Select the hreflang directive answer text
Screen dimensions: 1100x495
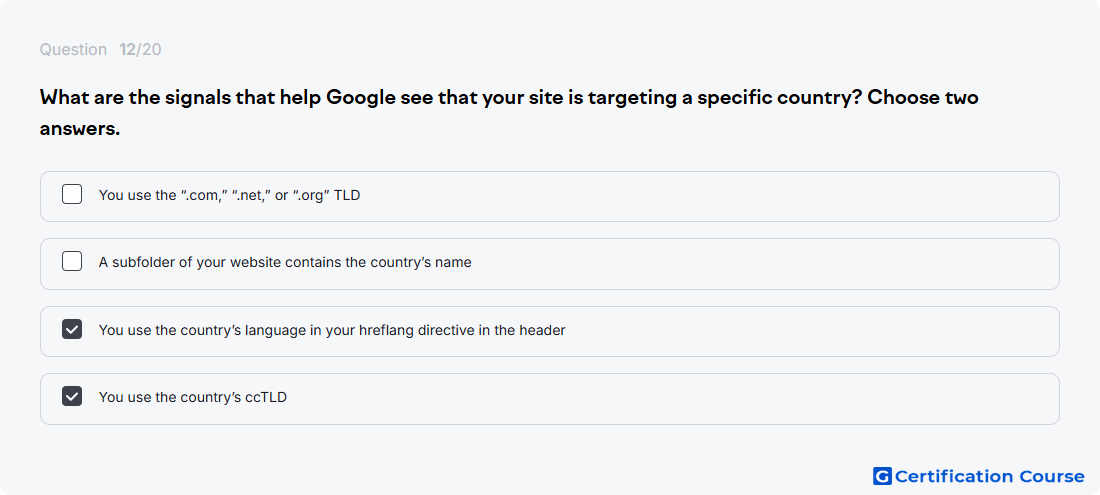tap(332, 330)
